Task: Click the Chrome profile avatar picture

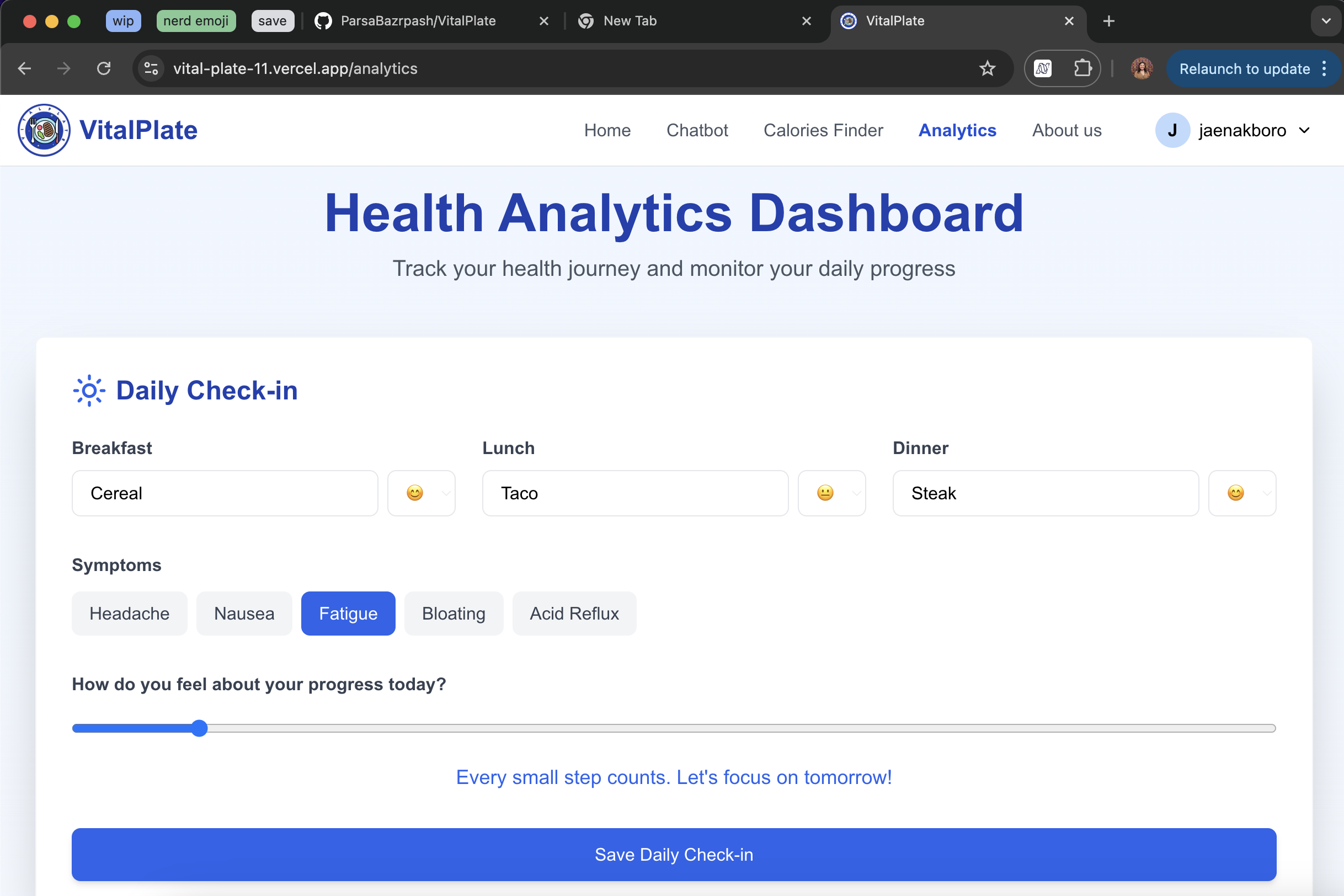Action: tap(1141, 68)
